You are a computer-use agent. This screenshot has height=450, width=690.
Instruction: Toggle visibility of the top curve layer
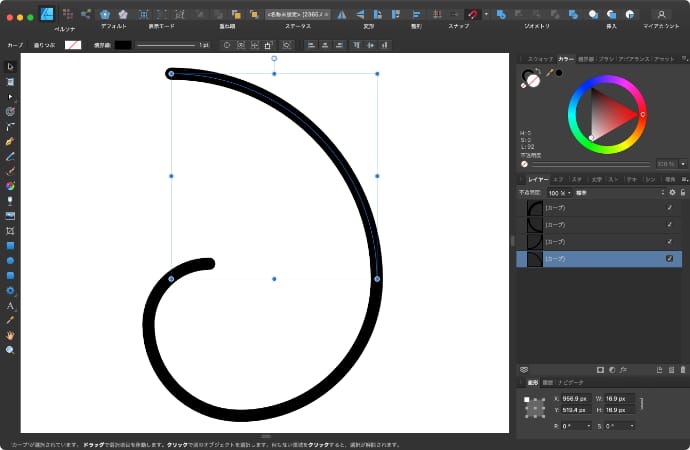(x=669, y=208)
